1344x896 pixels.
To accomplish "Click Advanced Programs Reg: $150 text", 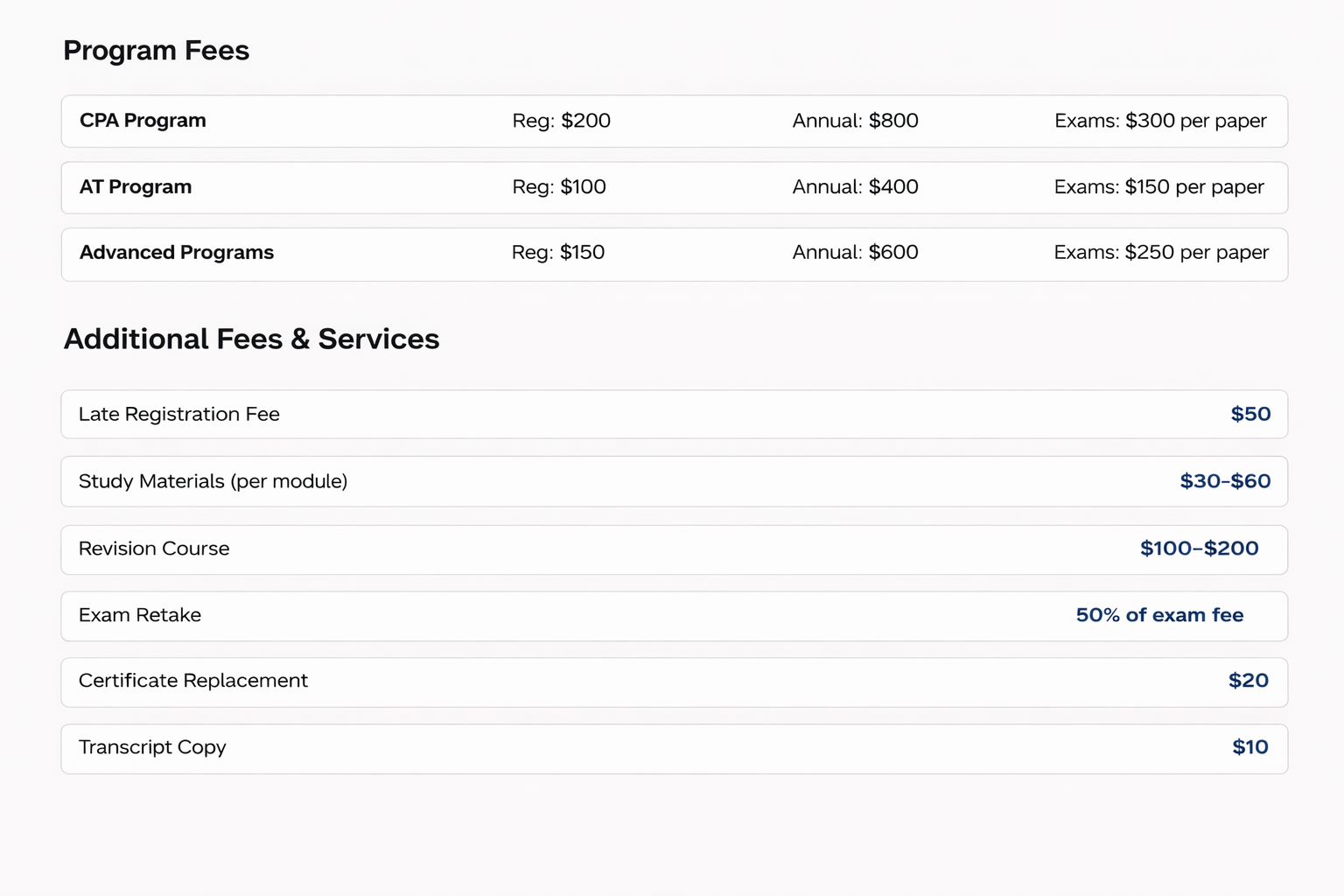I will (x=557, y=253).
